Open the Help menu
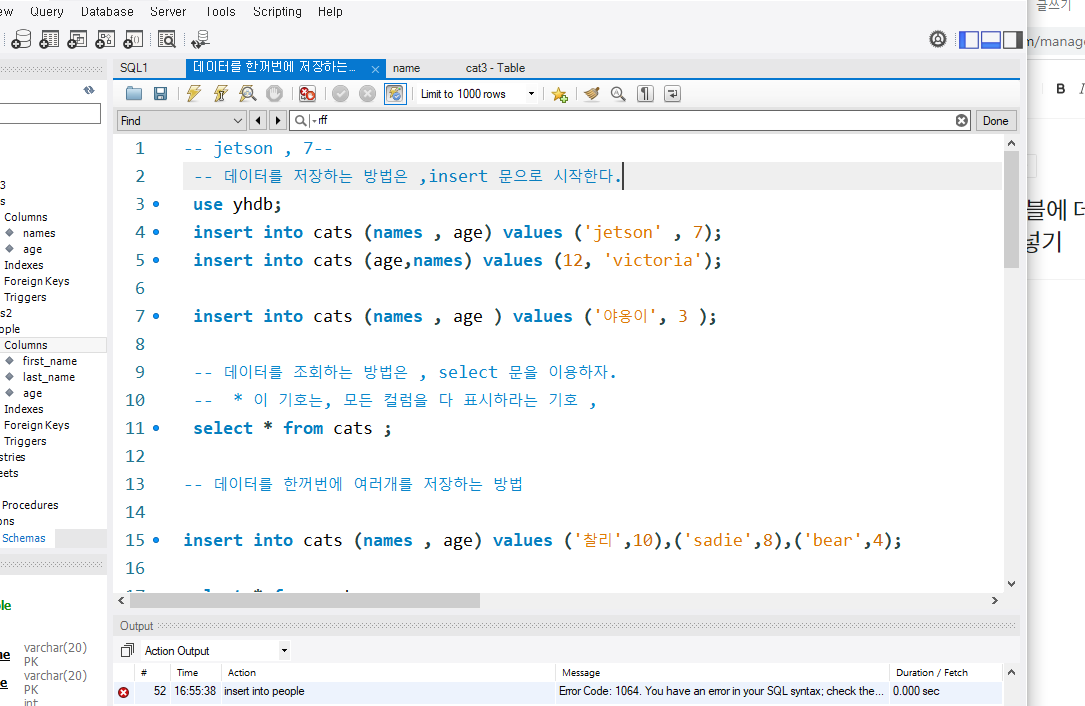This screenshot has width=1085, height=706. 330,12
